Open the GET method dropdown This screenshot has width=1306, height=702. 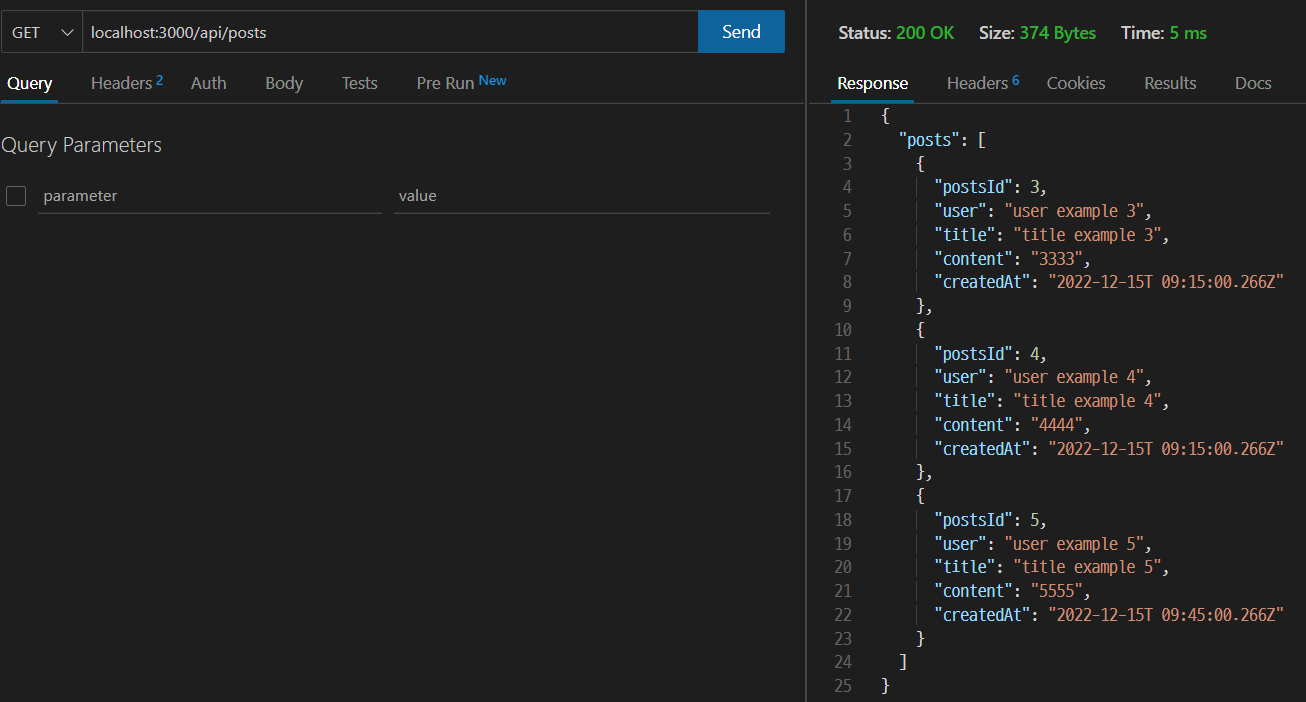coord(42,32)
